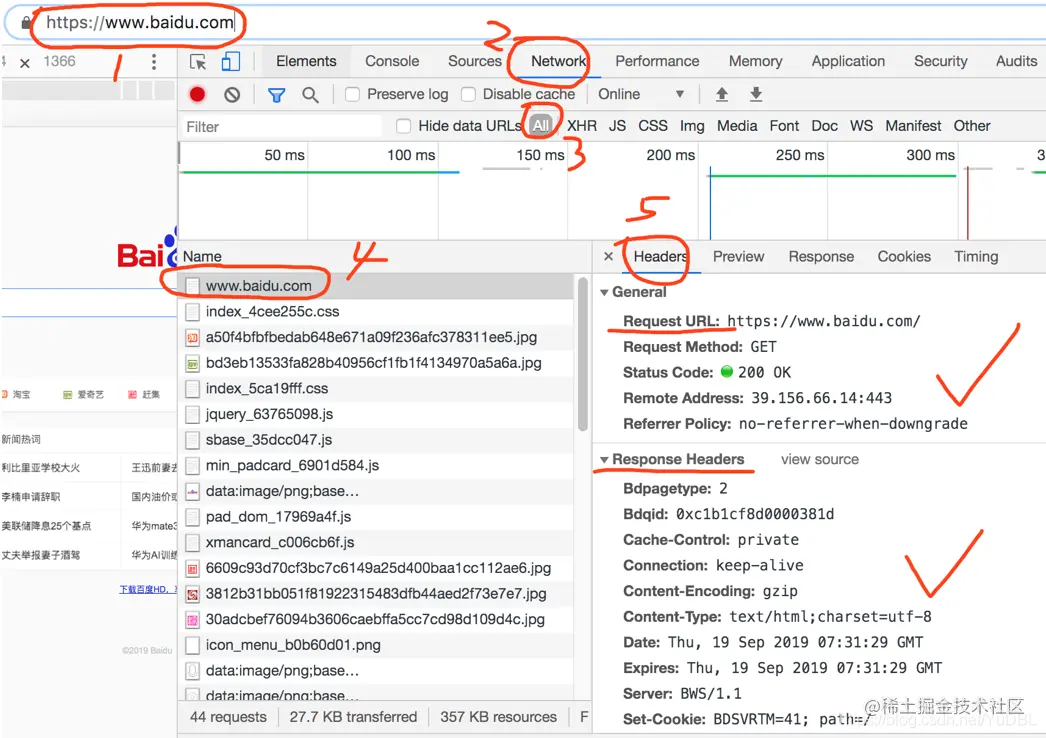This screenshot has height=738, width=1046.
Task: Close the request details pane
Action: [x=608, y=256]
